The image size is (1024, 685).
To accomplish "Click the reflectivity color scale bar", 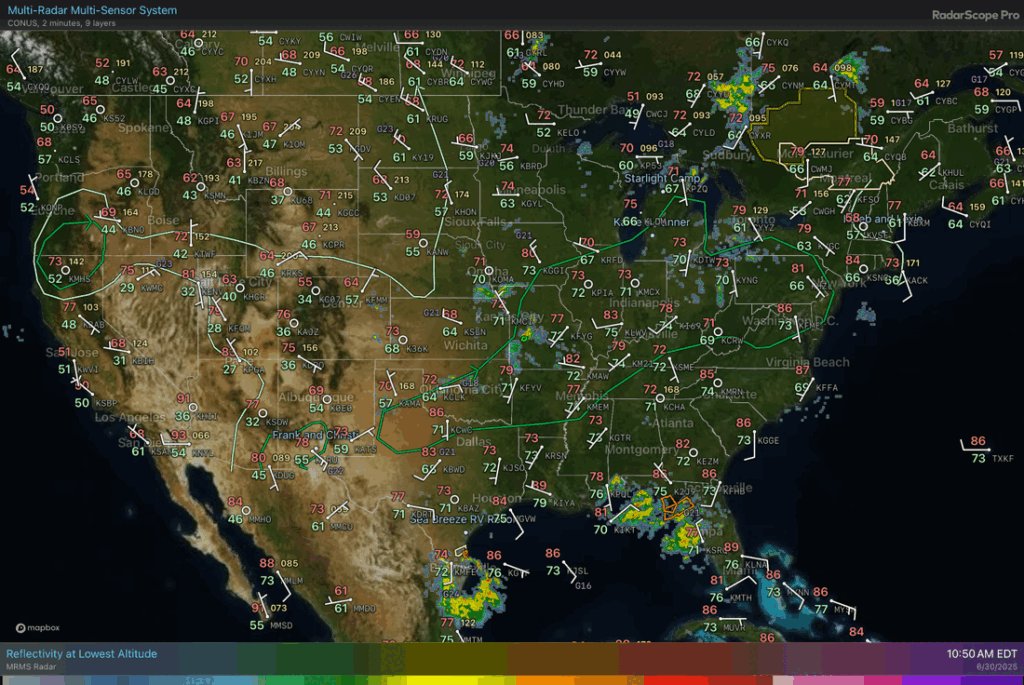I will [x=512, y=680].
